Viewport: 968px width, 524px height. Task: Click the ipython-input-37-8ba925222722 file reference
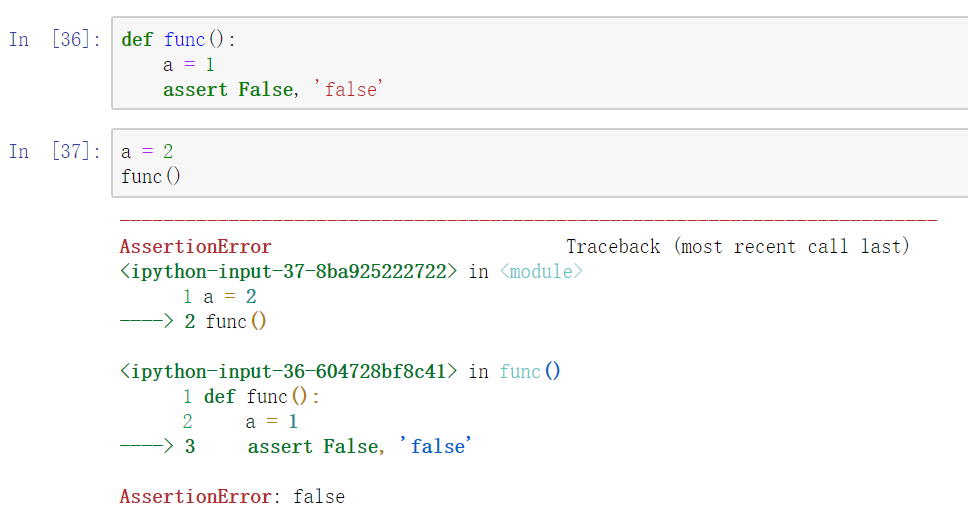click(x=288, y=272)
